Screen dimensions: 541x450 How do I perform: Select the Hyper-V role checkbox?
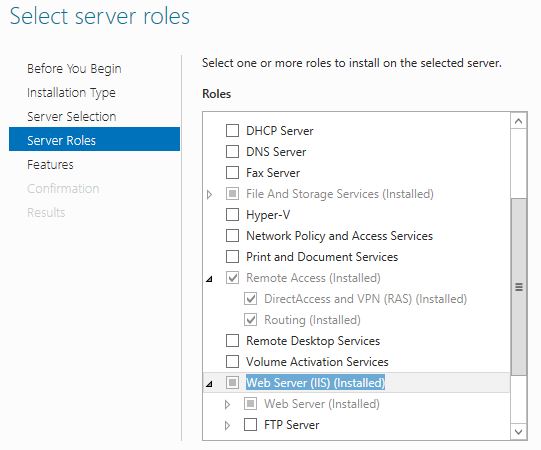click(x=232, y=215)
